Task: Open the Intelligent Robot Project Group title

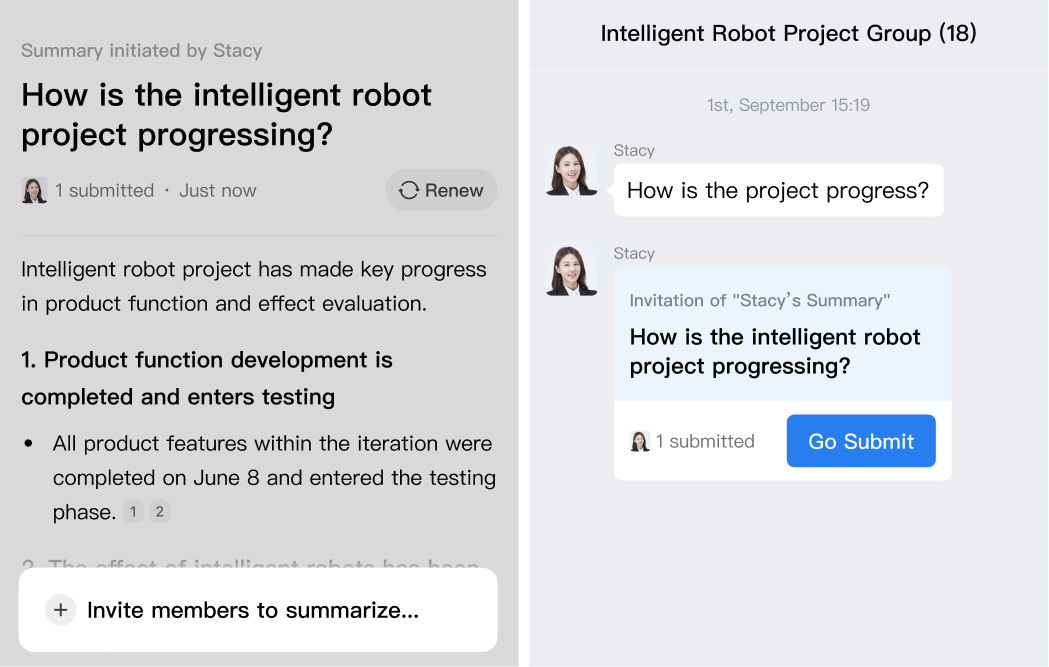Action: (788, 33)
